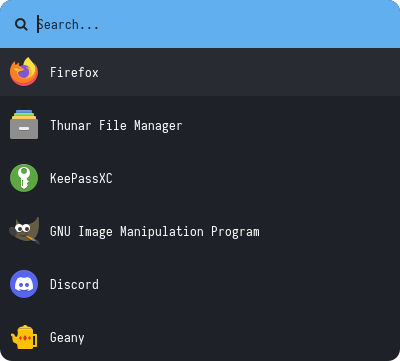Click the green KeePassXC key icon

[x=24, y=178]
